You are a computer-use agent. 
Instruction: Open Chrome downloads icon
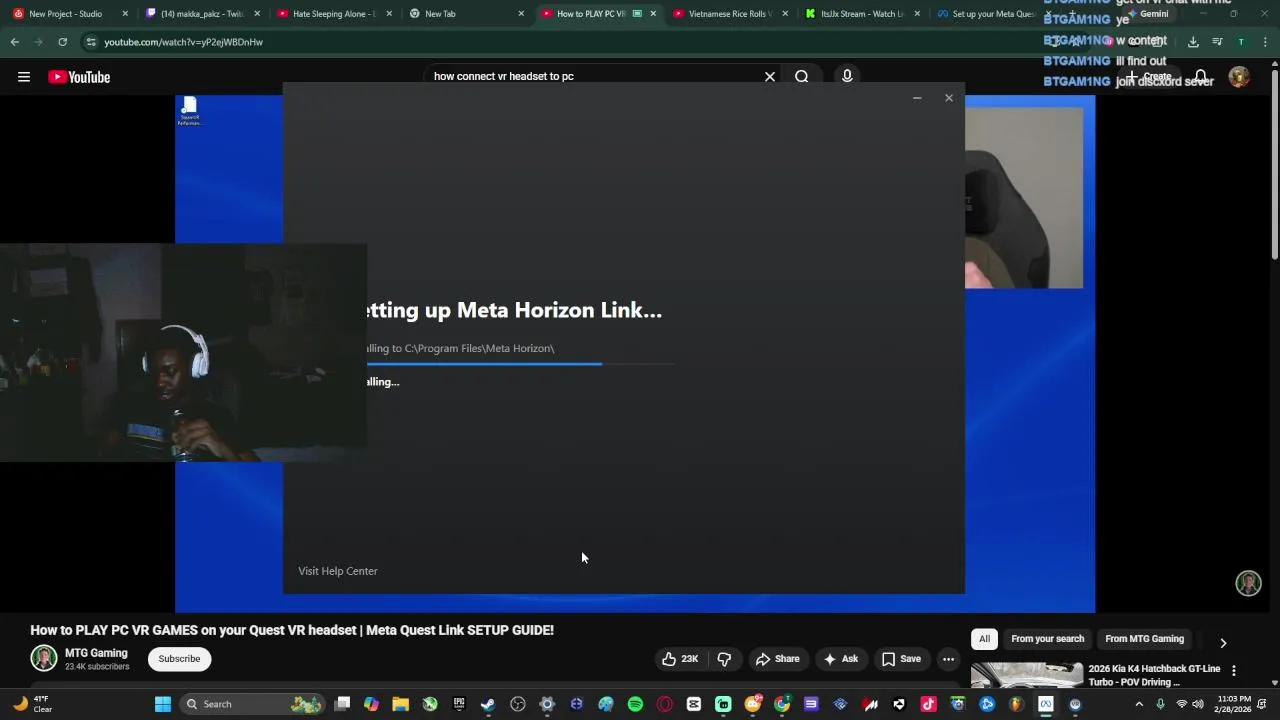pos(1193,42)
